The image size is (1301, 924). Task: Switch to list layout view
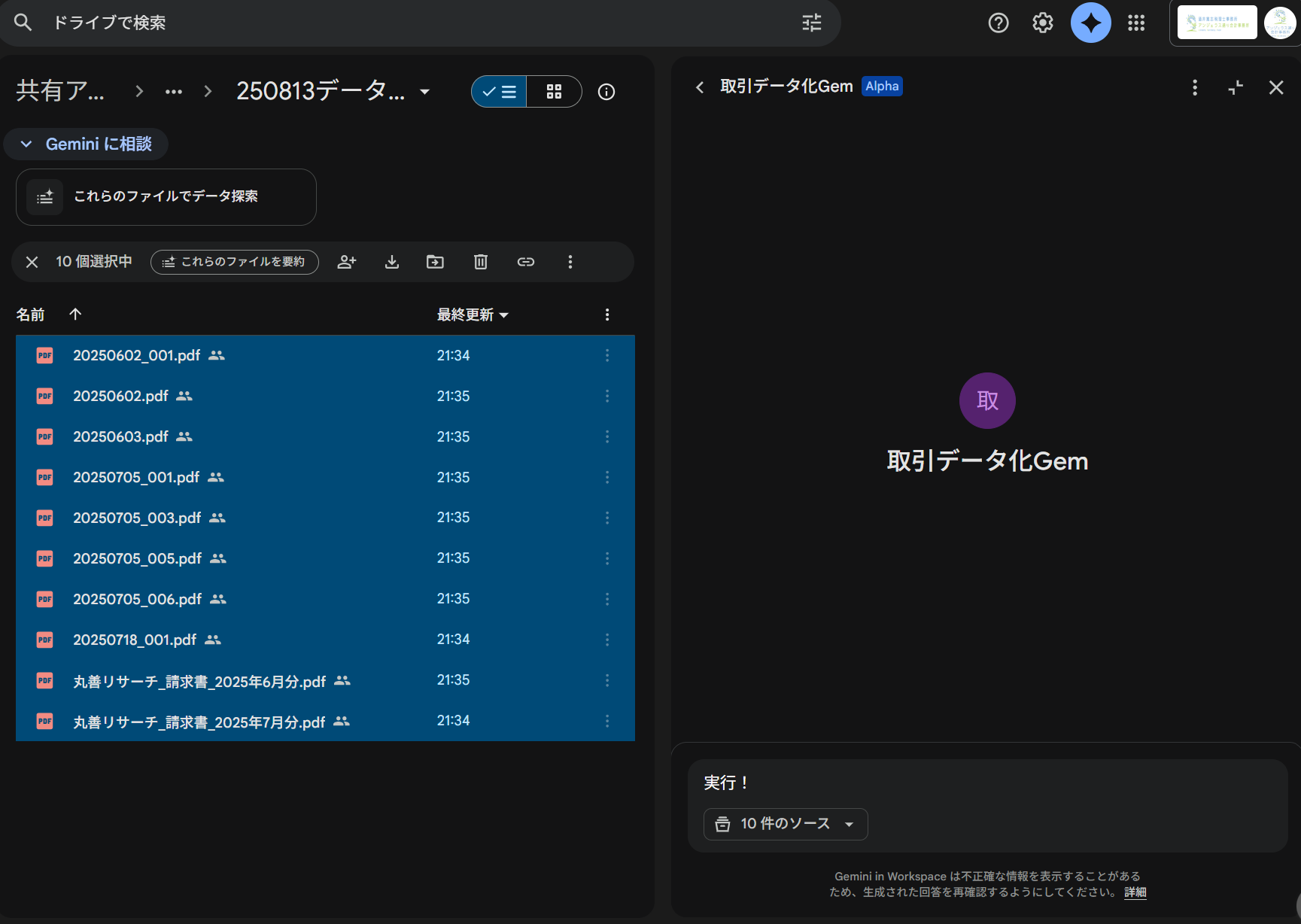pyautogui.click(x=499, y=92)
